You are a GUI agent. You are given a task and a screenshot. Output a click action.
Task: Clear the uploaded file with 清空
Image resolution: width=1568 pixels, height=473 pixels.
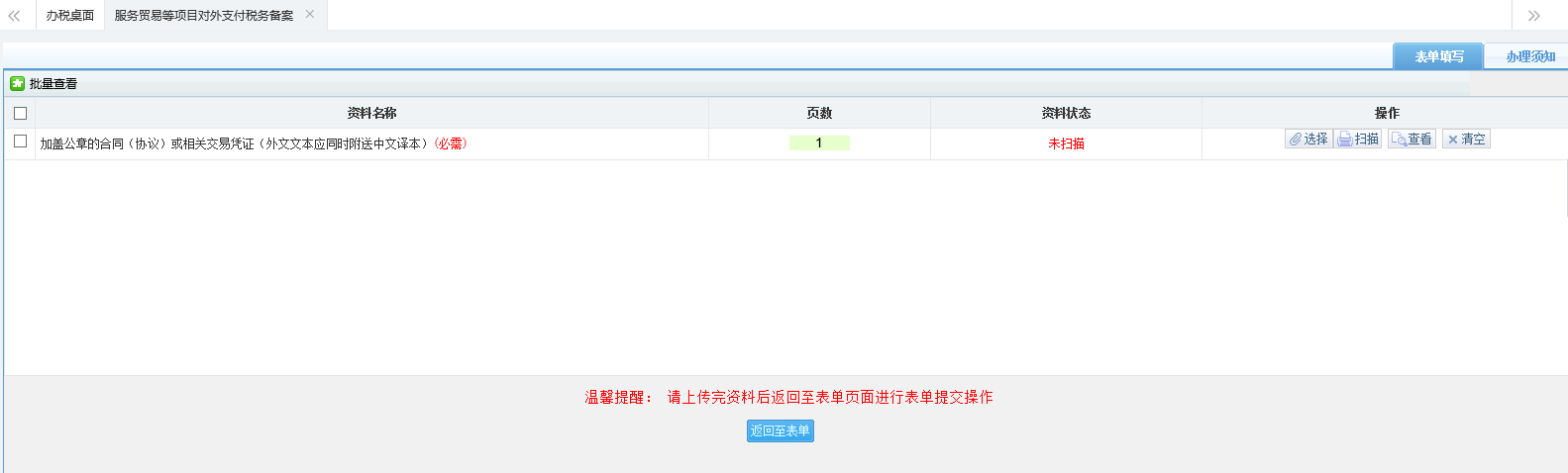click(x=1466, y=140)
